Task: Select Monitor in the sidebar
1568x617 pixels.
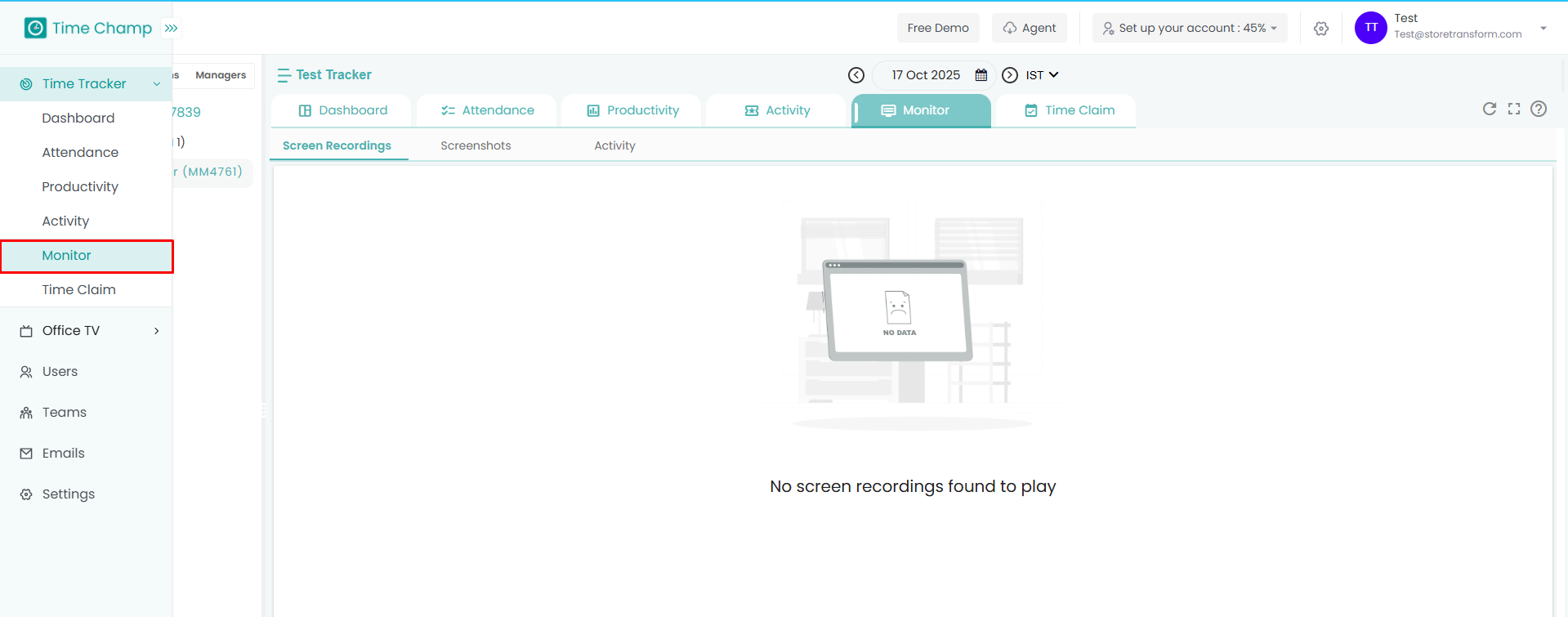Action: (x=86, y=256)
